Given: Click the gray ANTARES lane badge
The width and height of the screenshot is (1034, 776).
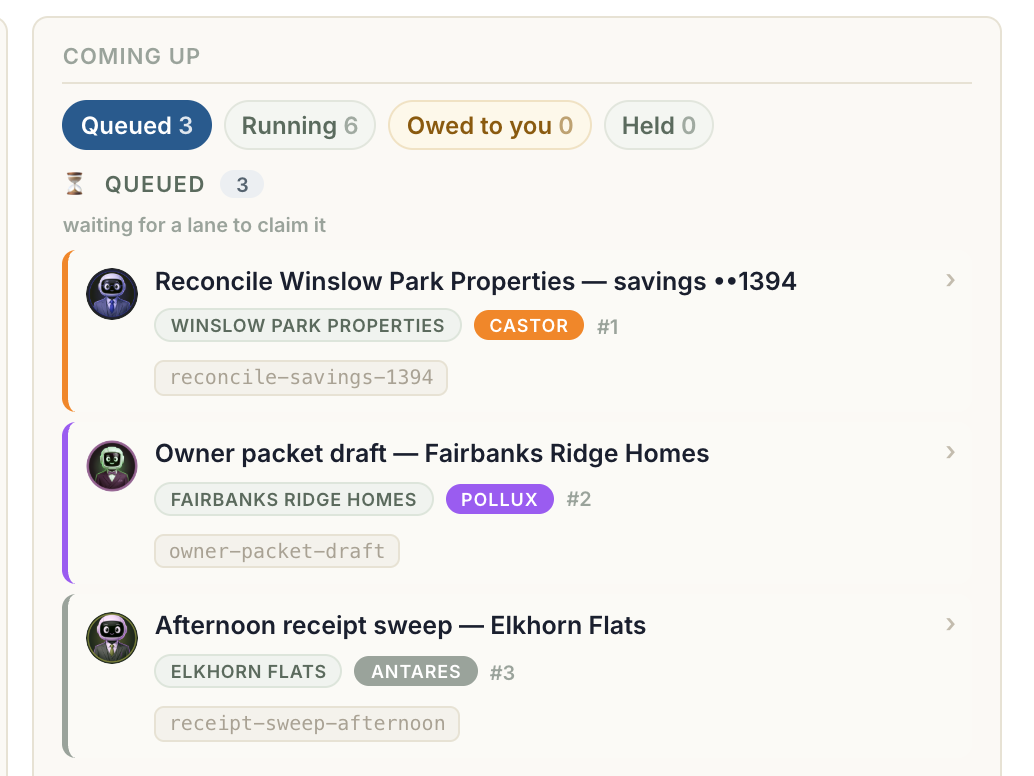Looking at the screenshot, I should [x=416, y=671].
